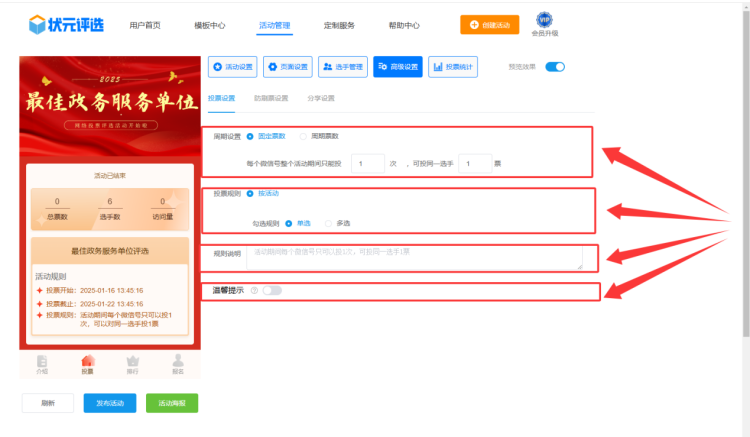Enable the 温馨提示 switch
The height and width of the screenshot is (437, 750).
271,291
